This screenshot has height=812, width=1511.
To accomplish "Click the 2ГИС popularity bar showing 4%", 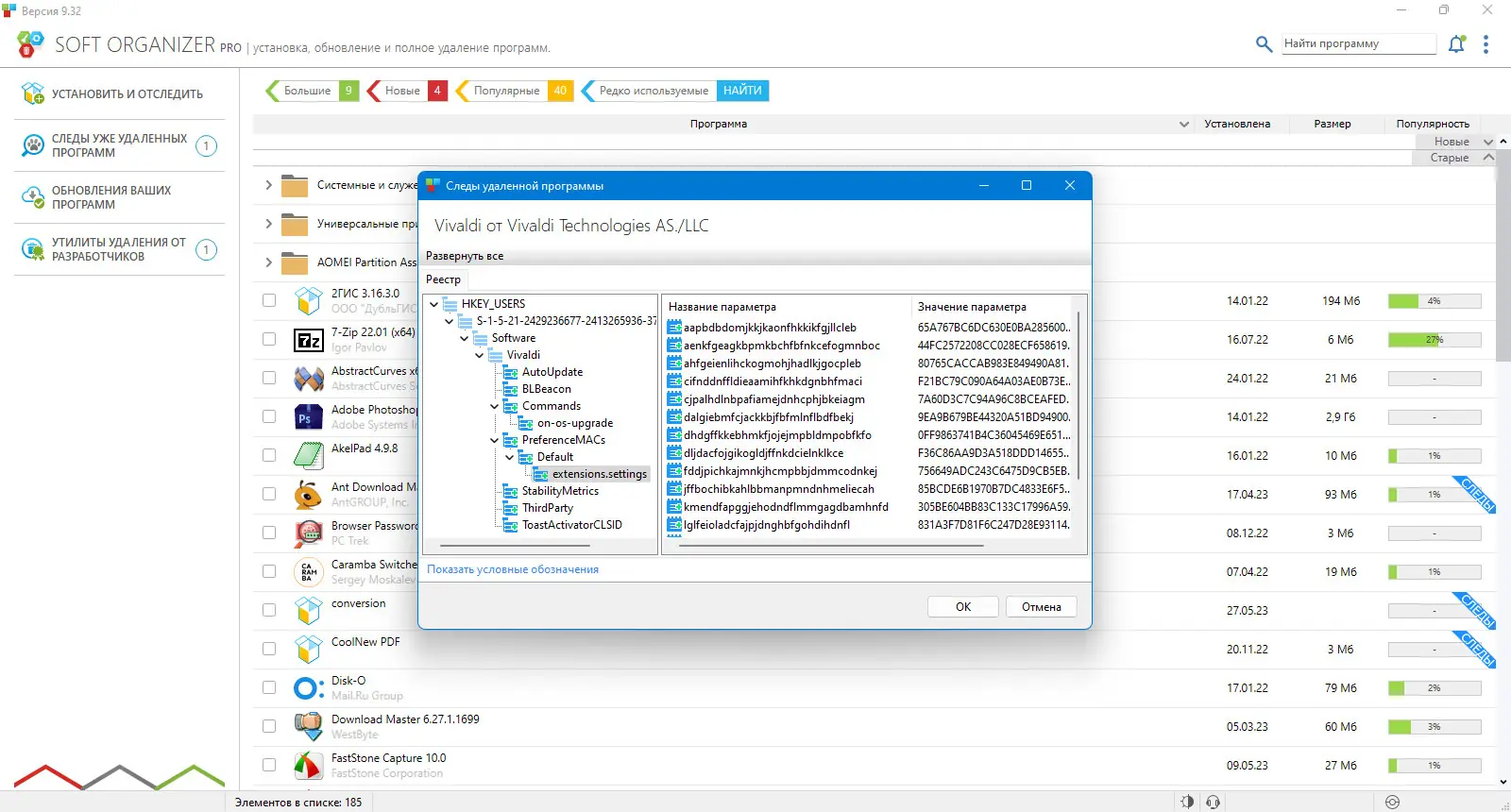I will tap(1435, 301).
